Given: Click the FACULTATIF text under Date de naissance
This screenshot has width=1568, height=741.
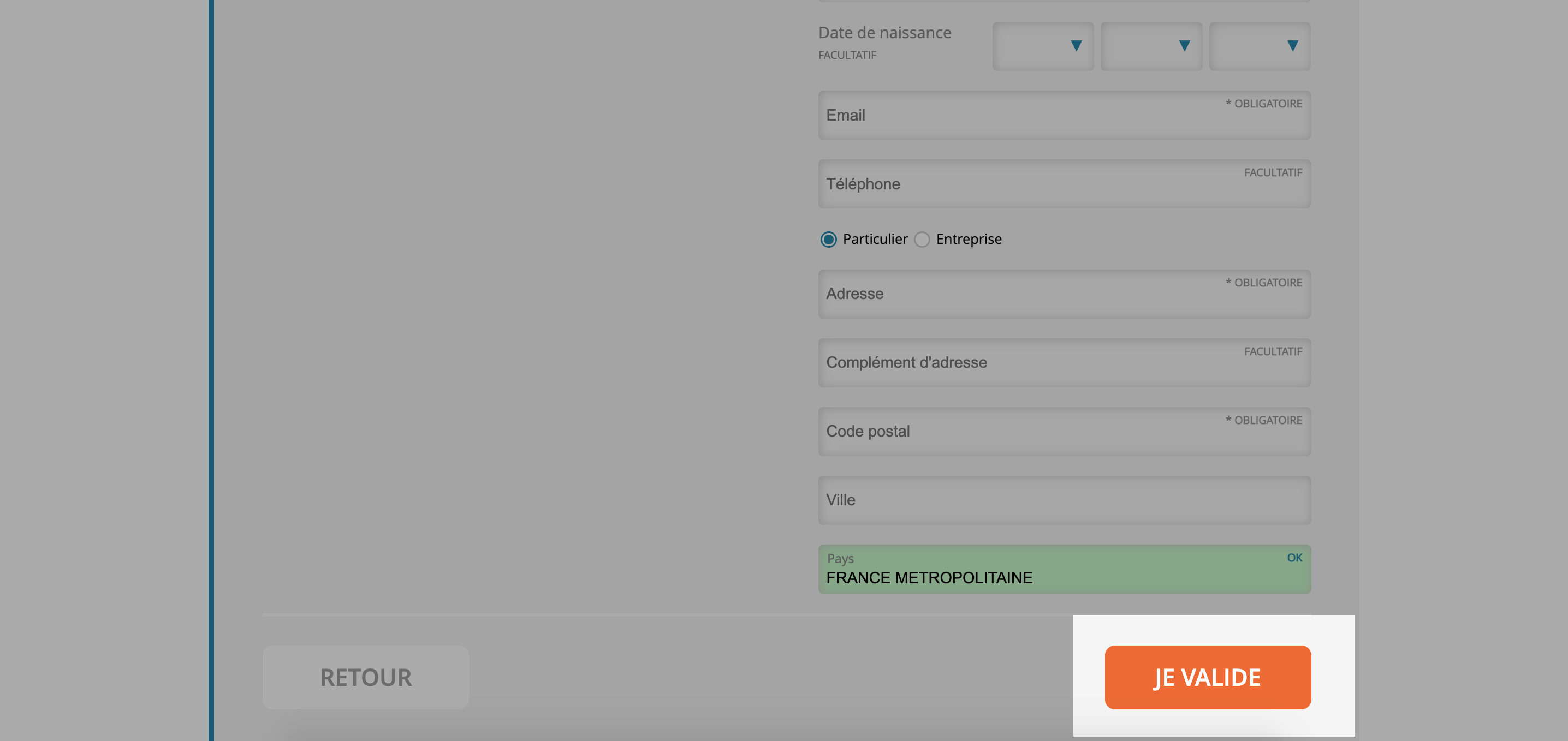Looking at the screenshot, I should pyautogui.click(x=847, y=55).
